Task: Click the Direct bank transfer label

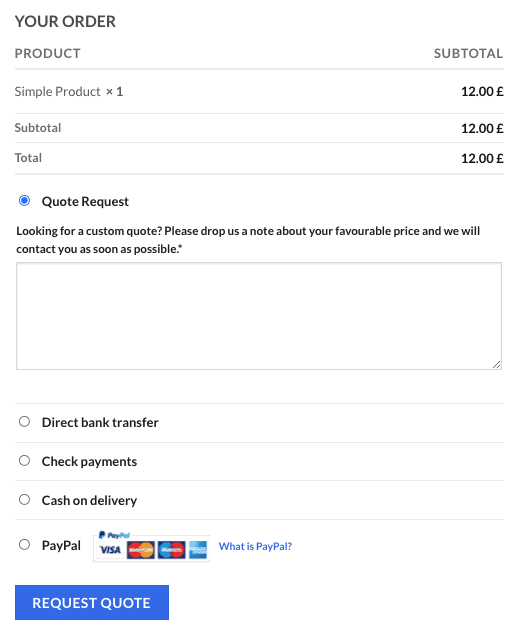Action: pyautogui.click(x=100, y=423)
